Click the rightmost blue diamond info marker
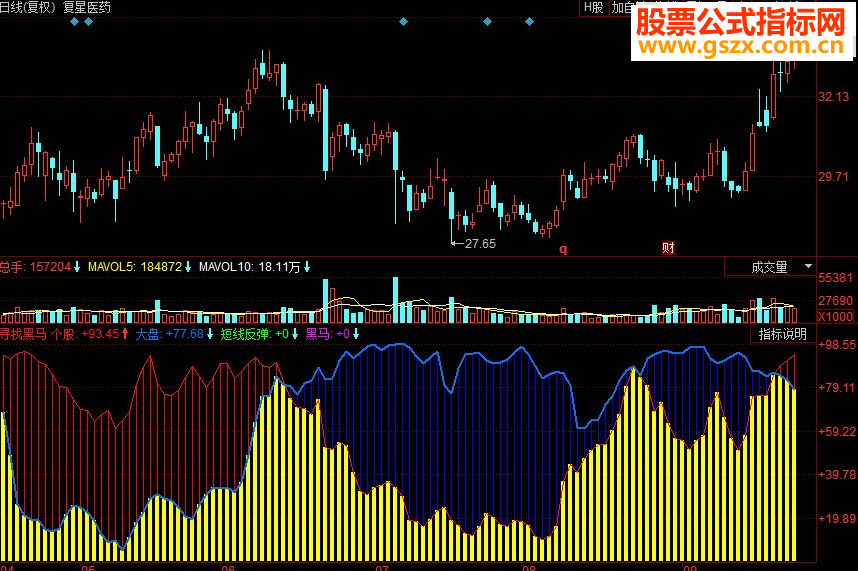 click(x=529, y=22)
